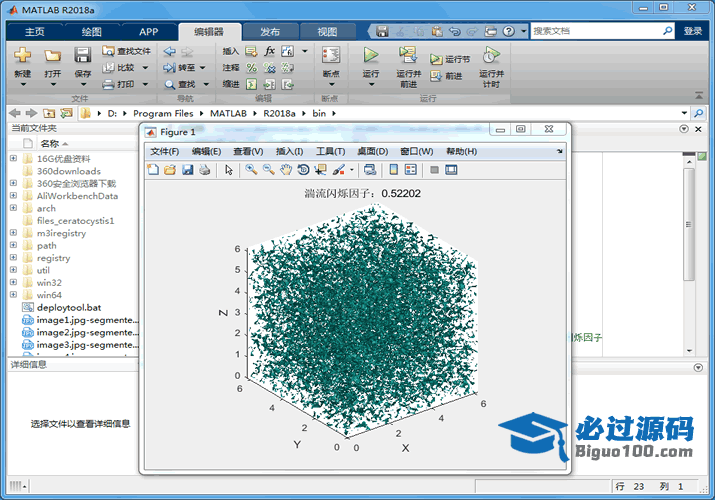Open Figure 1 Insert (插入) menu
The image size is (715, 500).
tap(290, 151)
